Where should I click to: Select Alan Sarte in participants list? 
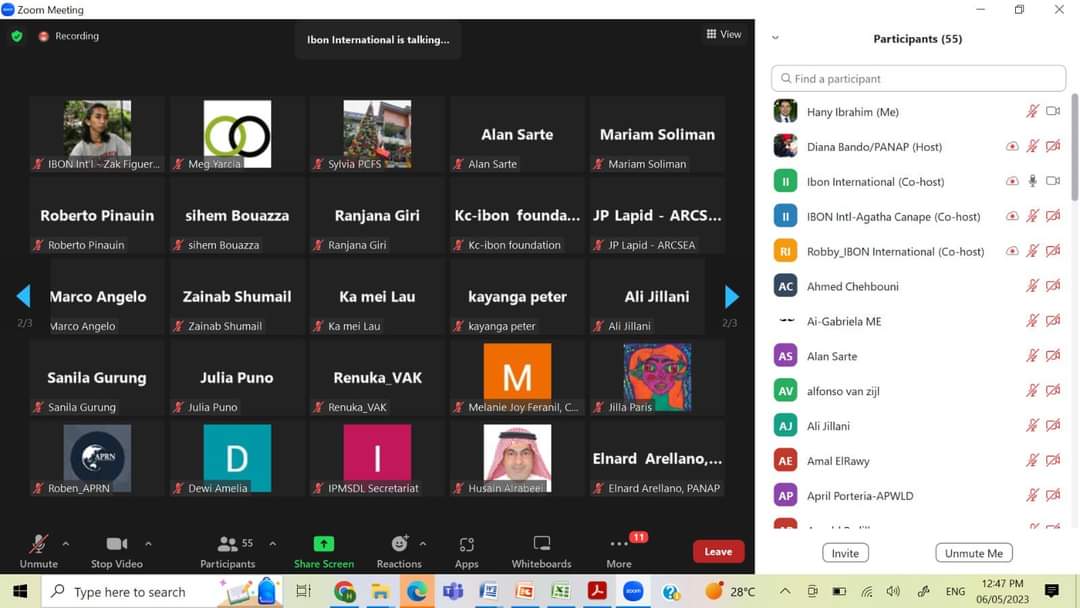click(918, 356)
